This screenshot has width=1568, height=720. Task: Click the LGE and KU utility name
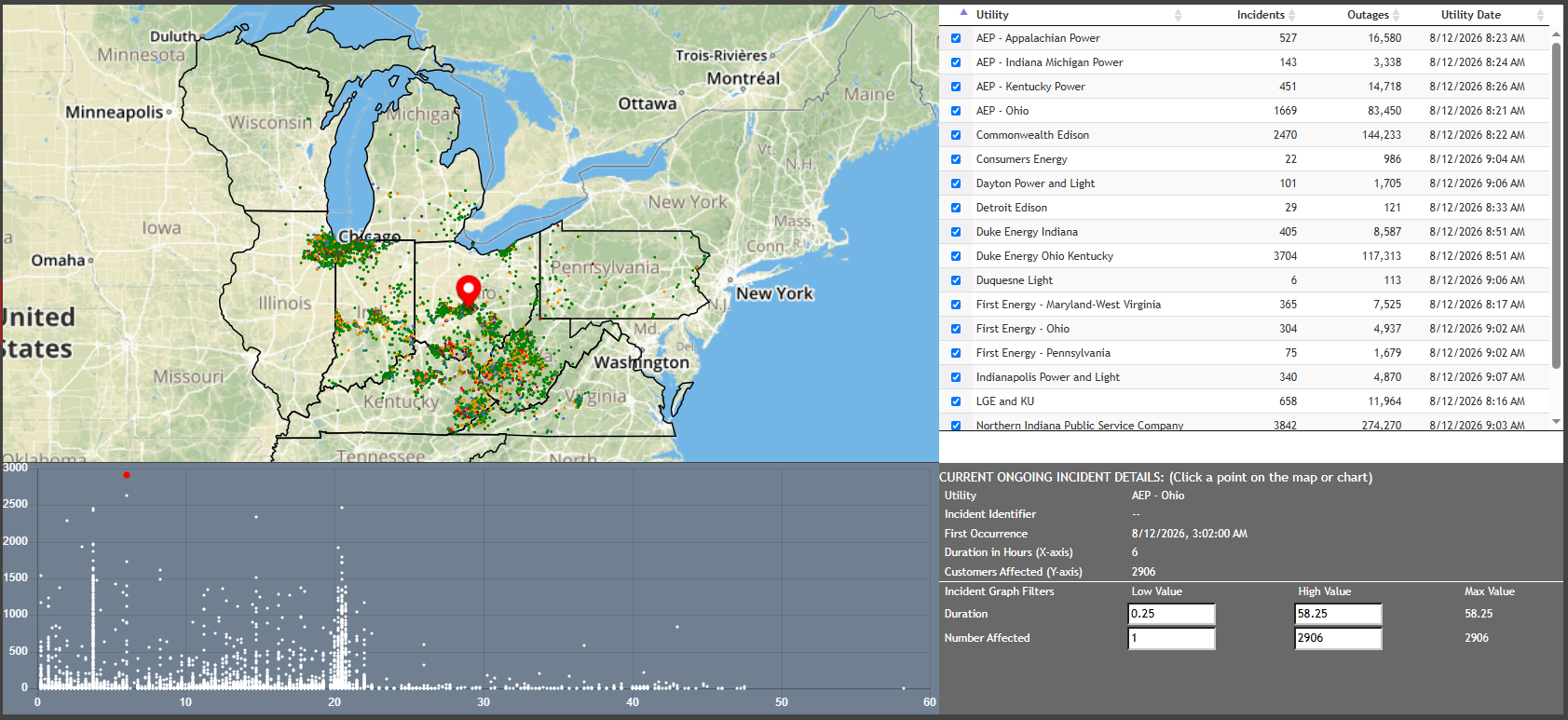pos(1005,401)
